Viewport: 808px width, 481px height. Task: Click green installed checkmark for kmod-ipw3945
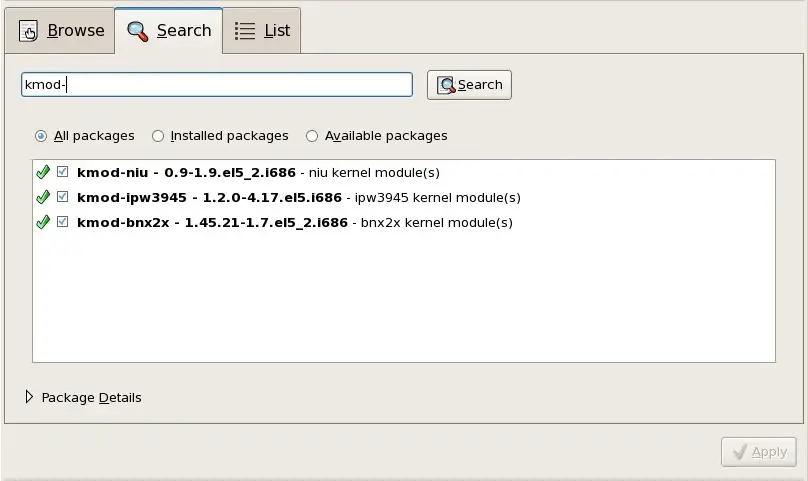tap(43, 197)
